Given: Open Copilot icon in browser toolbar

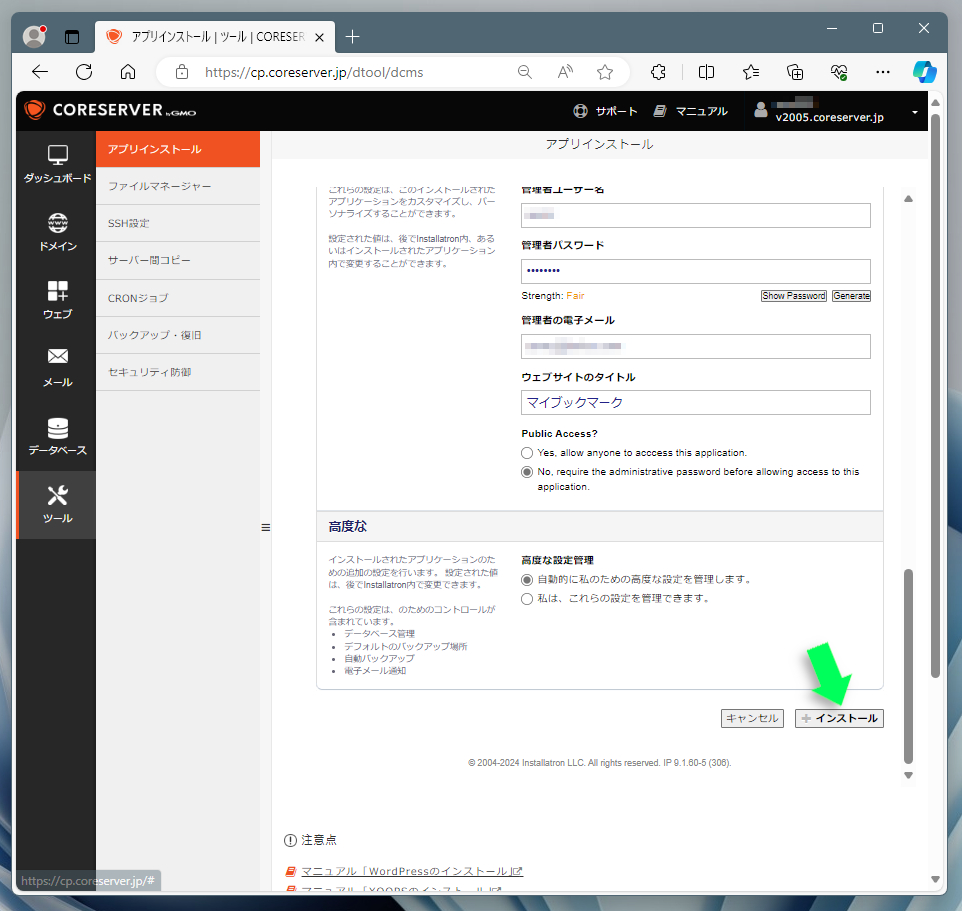Looking at the screenshot, I should click(x=925, y=72).
